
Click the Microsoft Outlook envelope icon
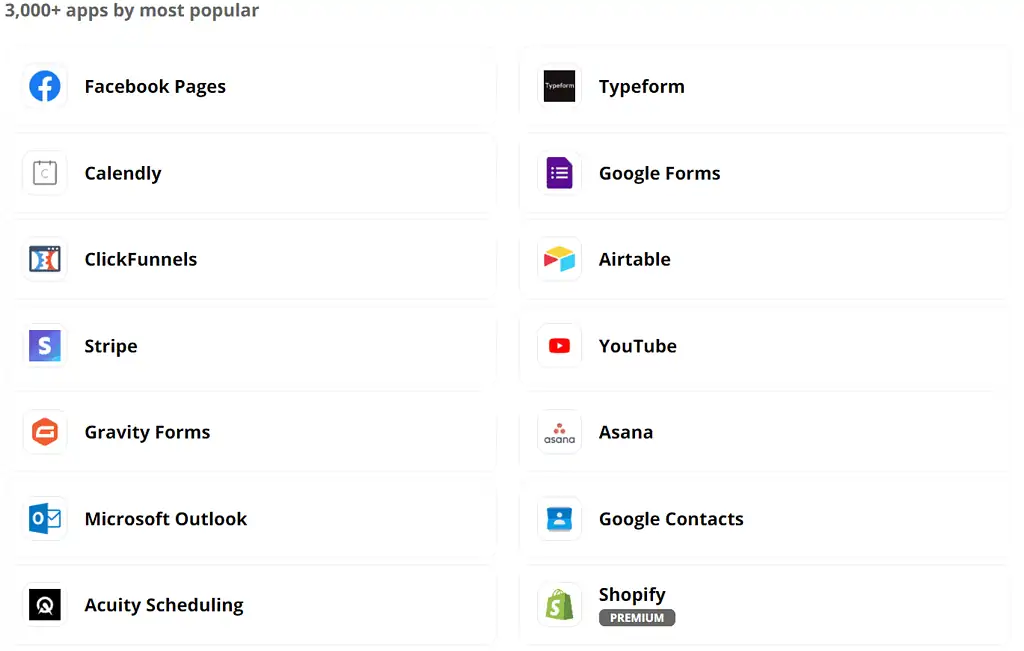coord(45,519)
